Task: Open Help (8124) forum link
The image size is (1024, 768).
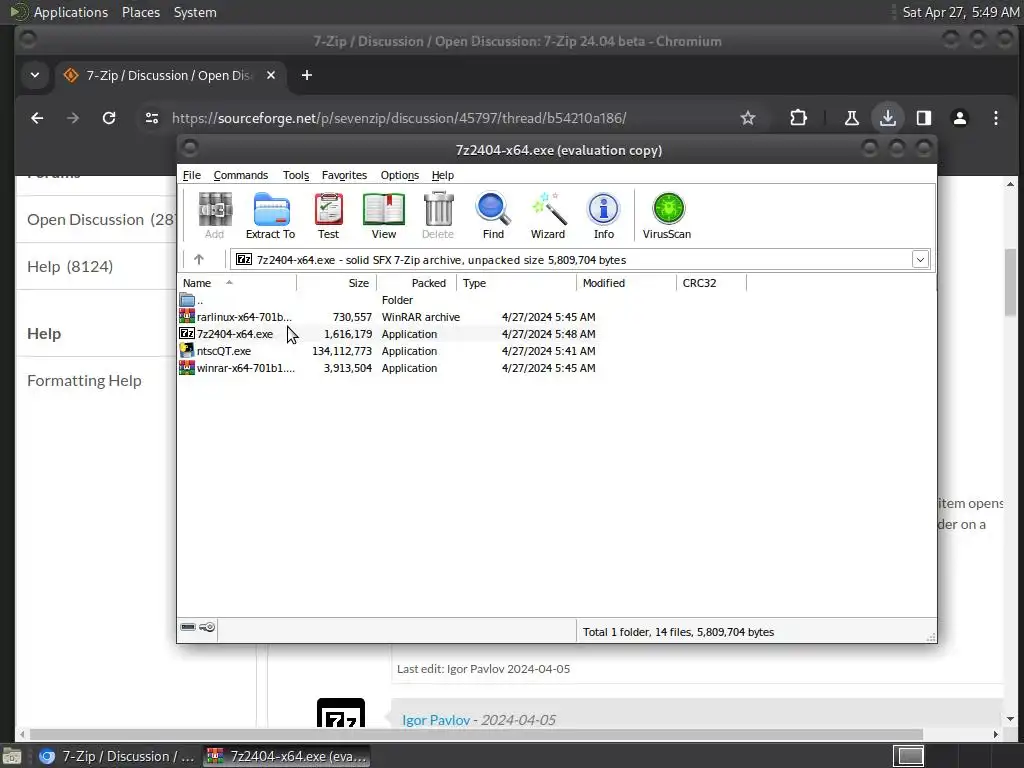Action: tap(70, 266)
